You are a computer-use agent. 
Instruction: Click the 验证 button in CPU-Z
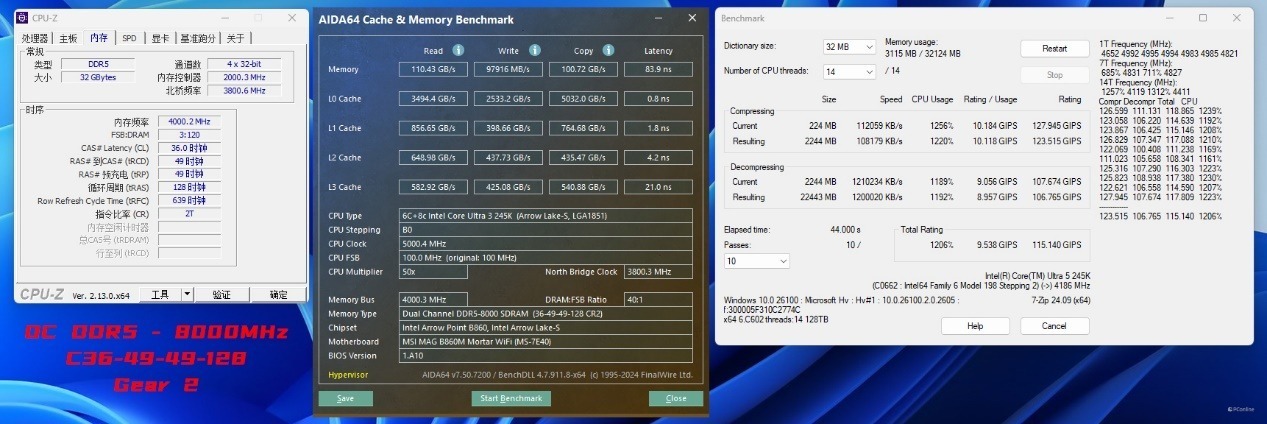click(221, 294)
